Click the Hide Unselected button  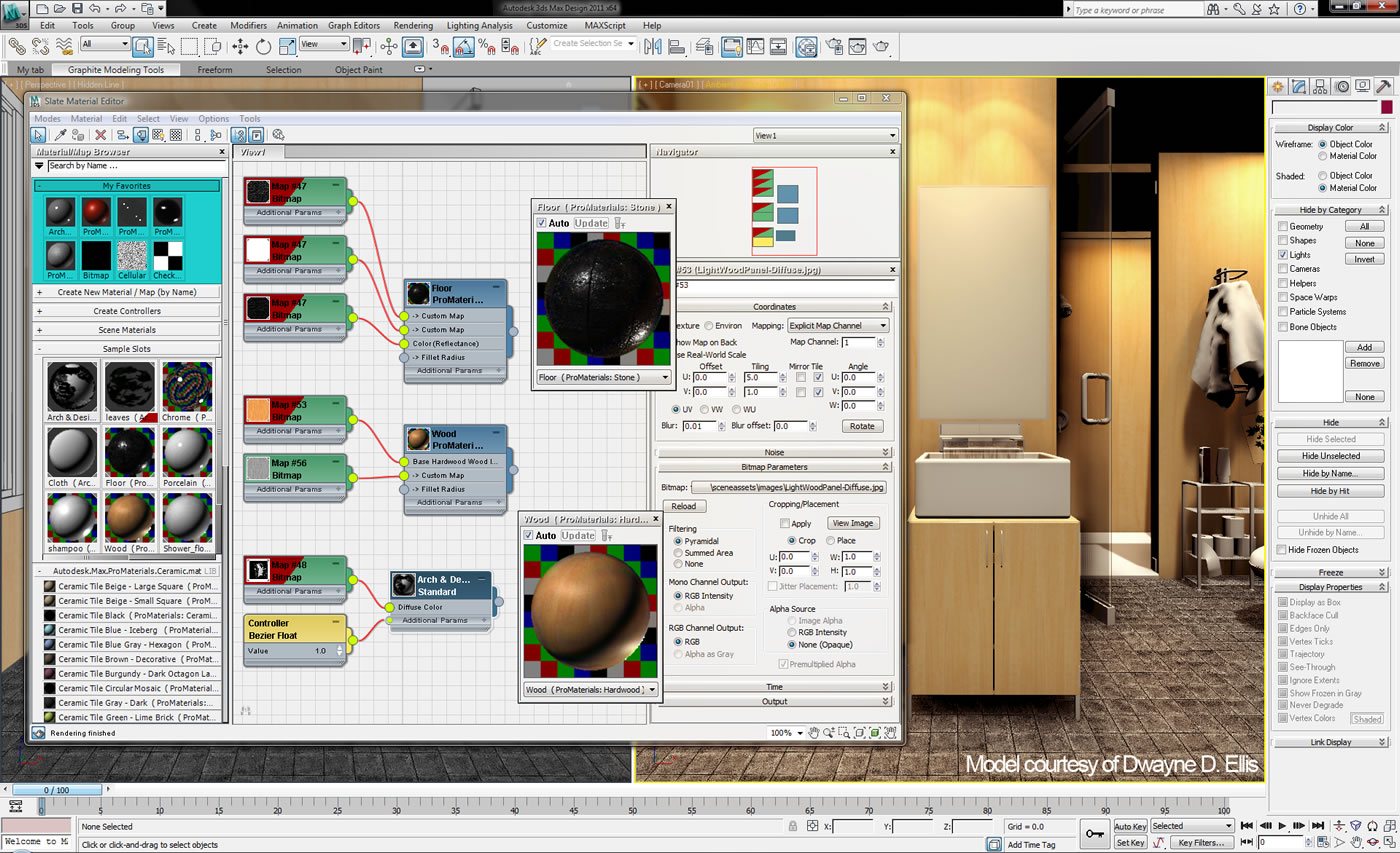pos(1329,456)
